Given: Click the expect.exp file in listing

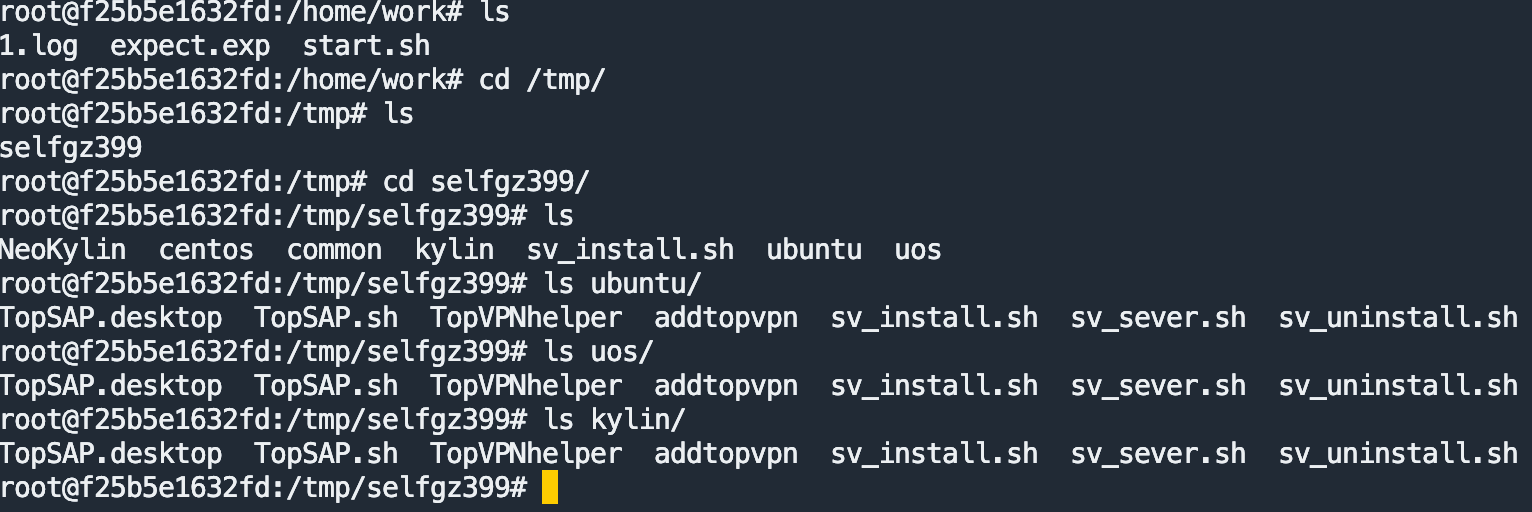Looking at the screenshot, I should pyautogui.click(x=189, y=46).
